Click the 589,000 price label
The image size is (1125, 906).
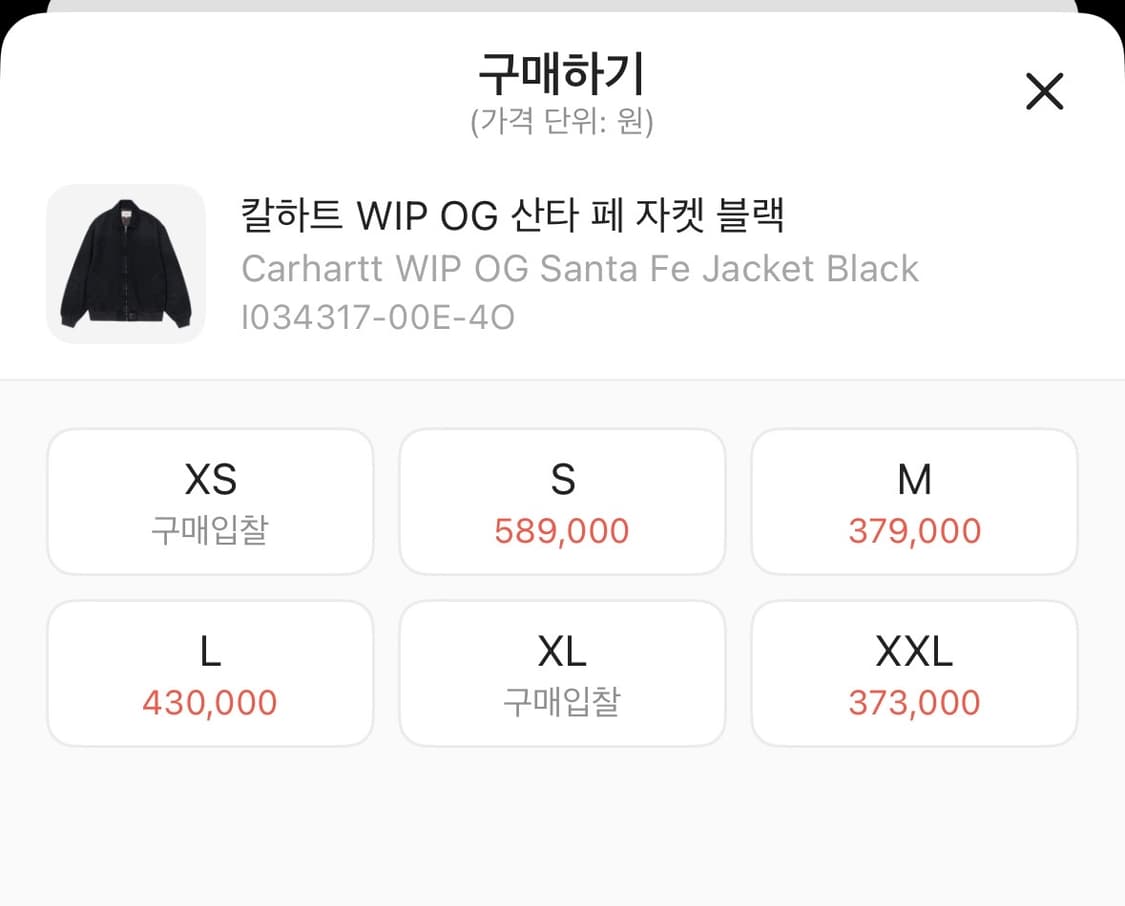click(x=562, y=533)
